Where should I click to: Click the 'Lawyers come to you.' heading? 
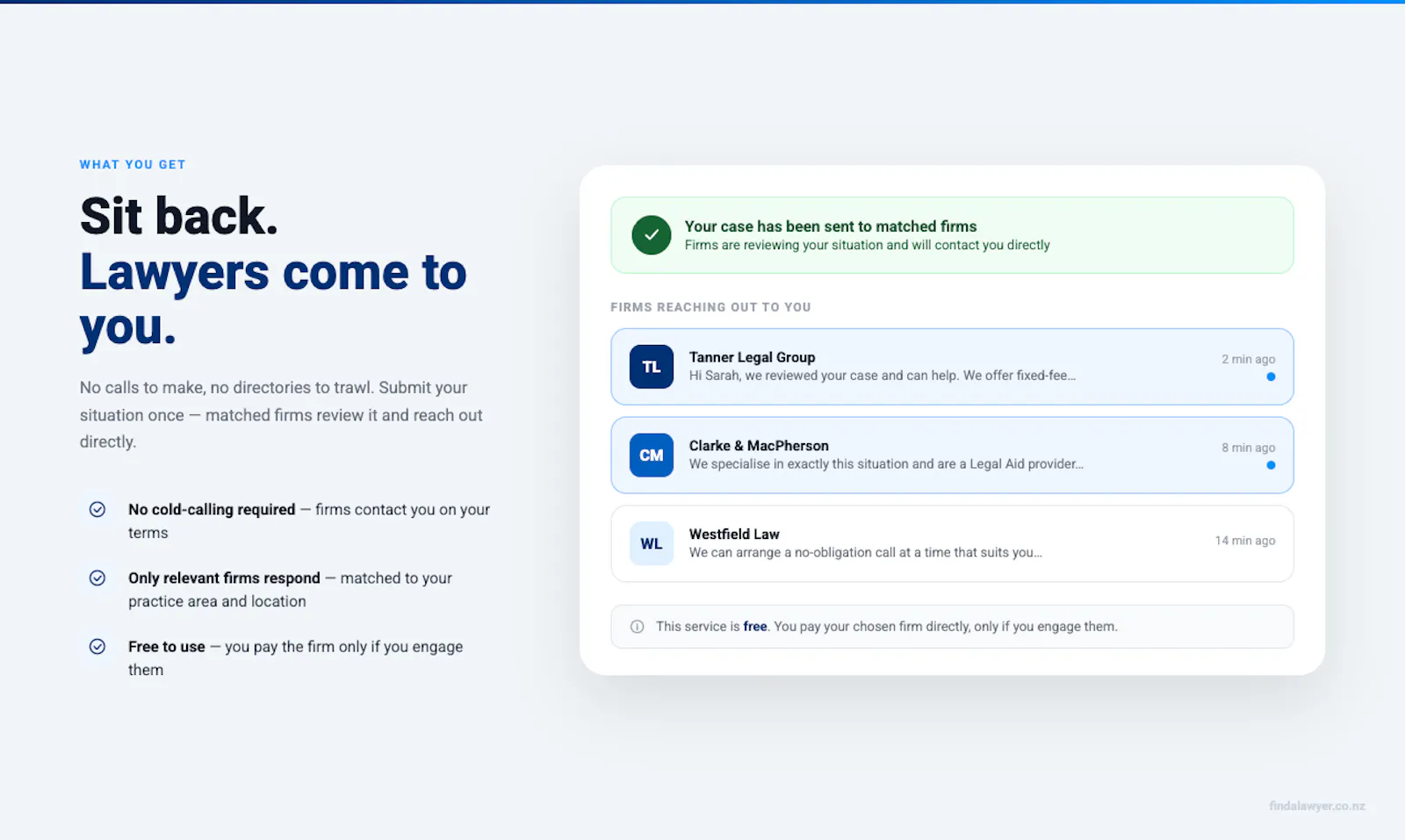(x=273, y=299)
